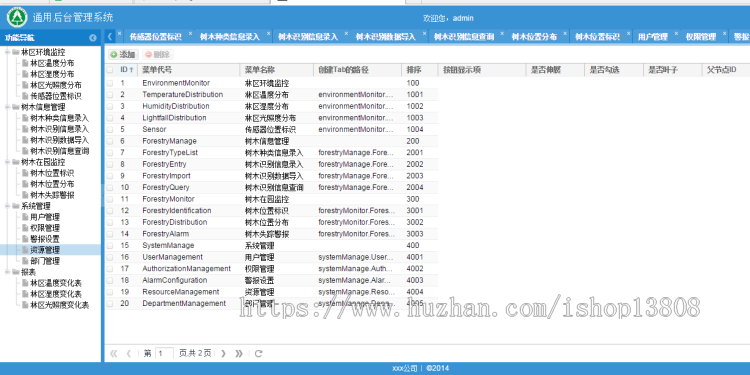The image size is (750, 375).
Task: Click the ResourceManagement menu code cell
Action: 181,292
